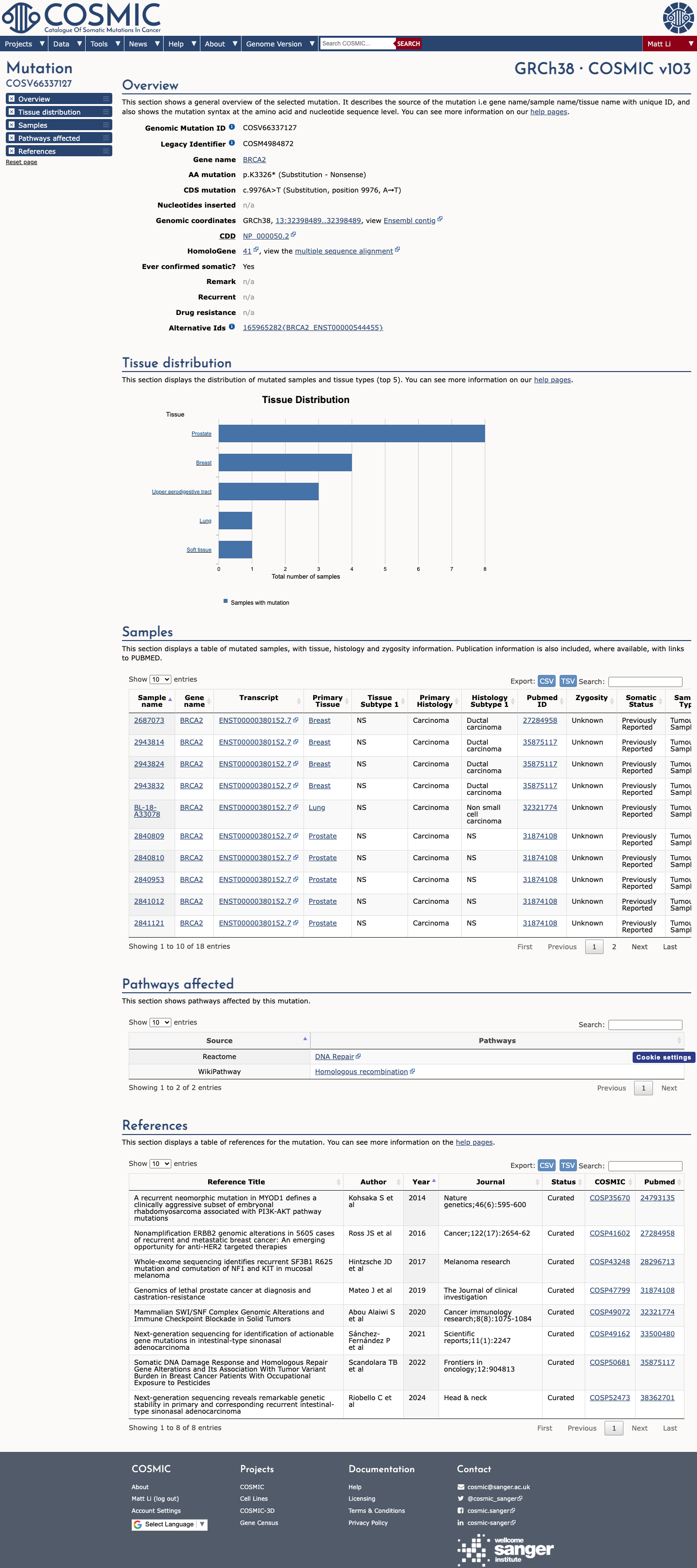This screenshot has height=1568, width=697.
Task: Open the Matt Li user menu
Action: pyautogui.click(x=669, y=44)
